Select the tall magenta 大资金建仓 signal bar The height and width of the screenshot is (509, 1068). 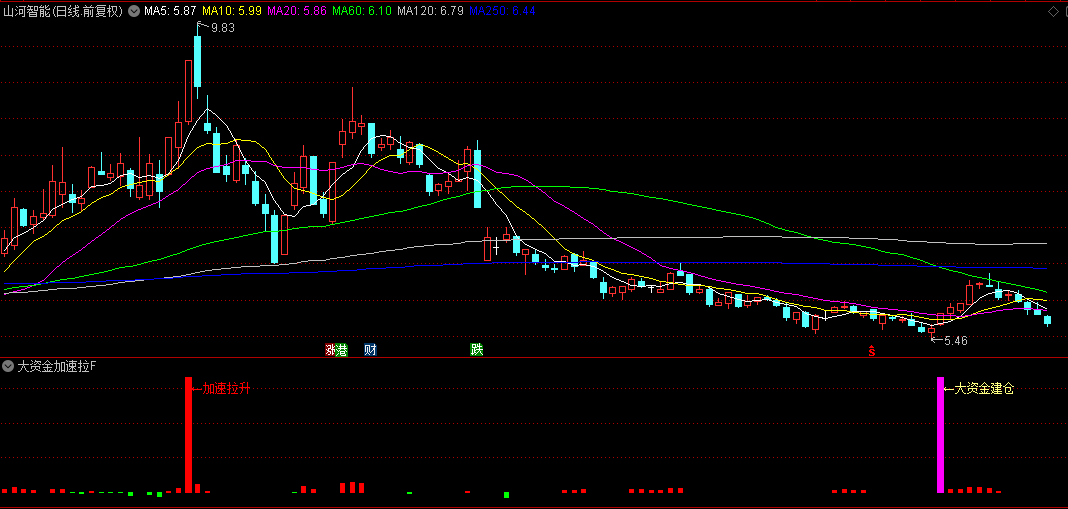tap(941, 435)
